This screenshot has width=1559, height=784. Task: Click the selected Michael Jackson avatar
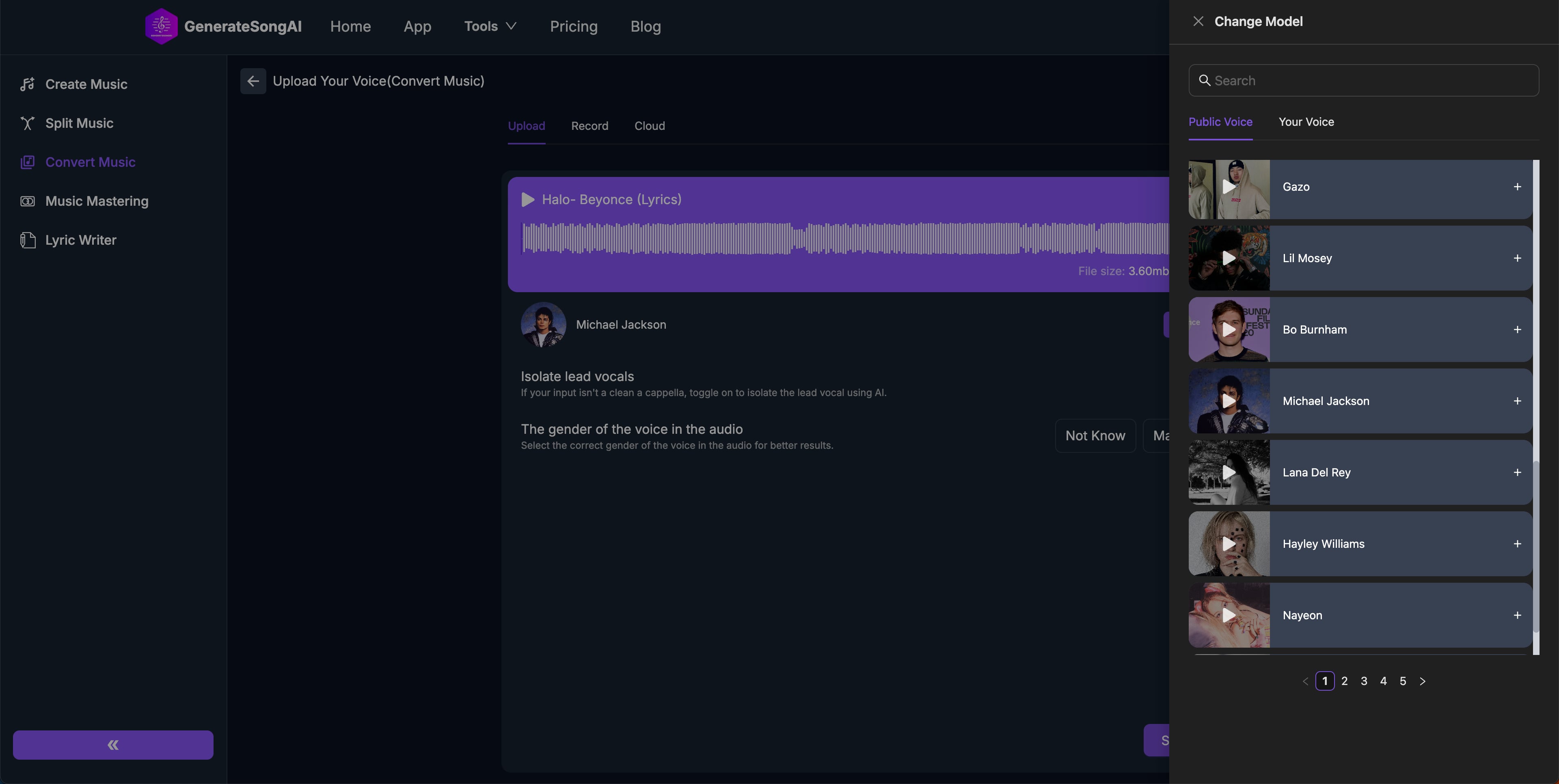point(544,325)
